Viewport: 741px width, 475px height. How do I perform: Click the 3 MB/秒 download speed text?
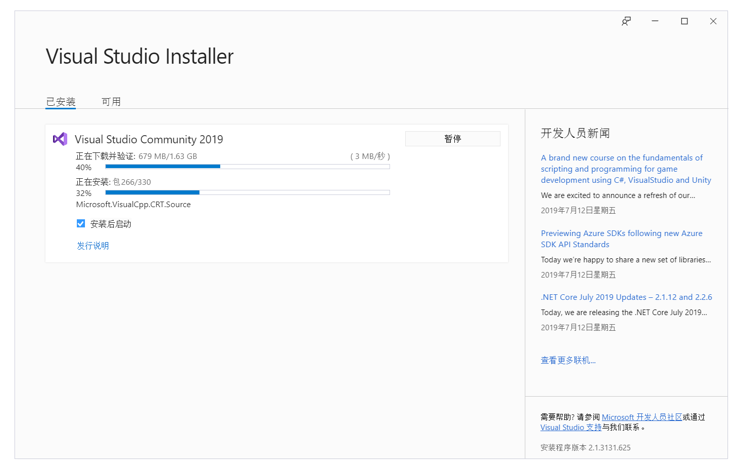pos(370,156)
